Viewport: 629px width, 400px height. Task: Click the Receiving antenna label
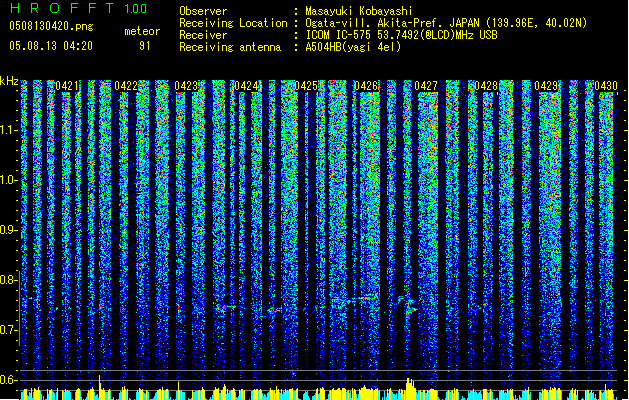pos(230,47)
